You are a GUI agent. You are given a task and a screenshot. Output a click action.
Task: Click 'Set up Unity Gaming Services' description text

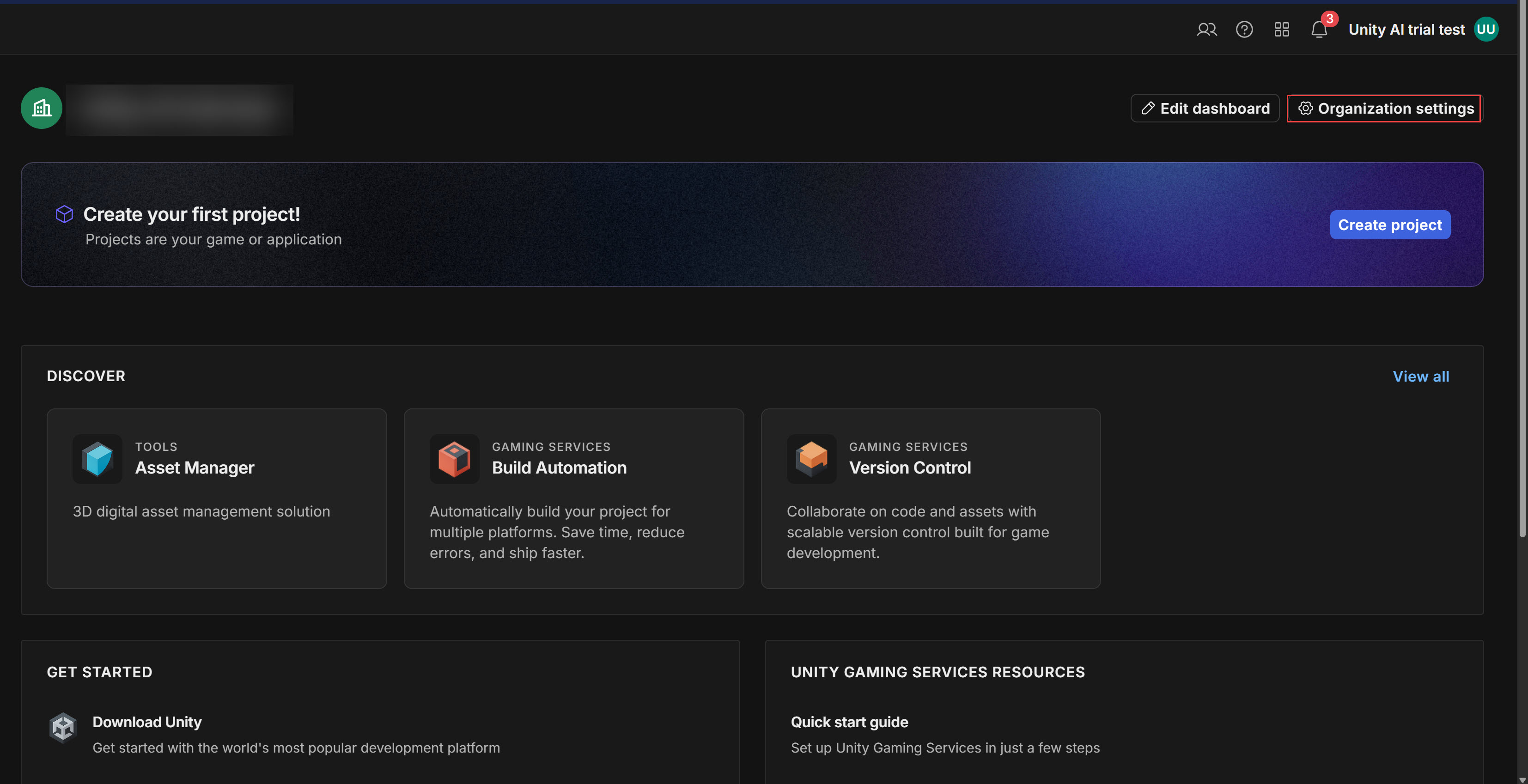(x=945, y=748)
